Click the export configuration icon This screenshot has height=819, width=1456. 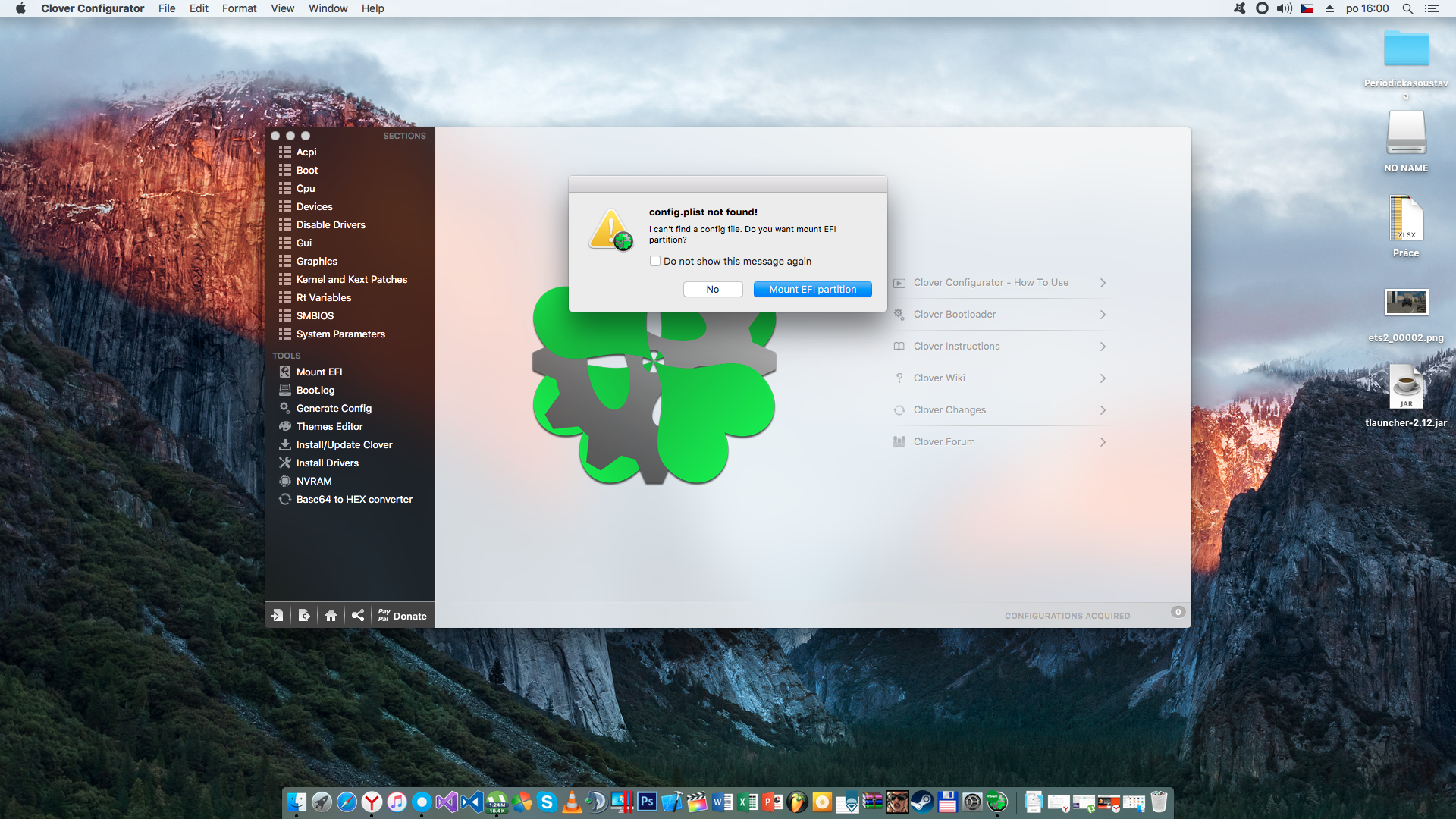coord(304,615)
